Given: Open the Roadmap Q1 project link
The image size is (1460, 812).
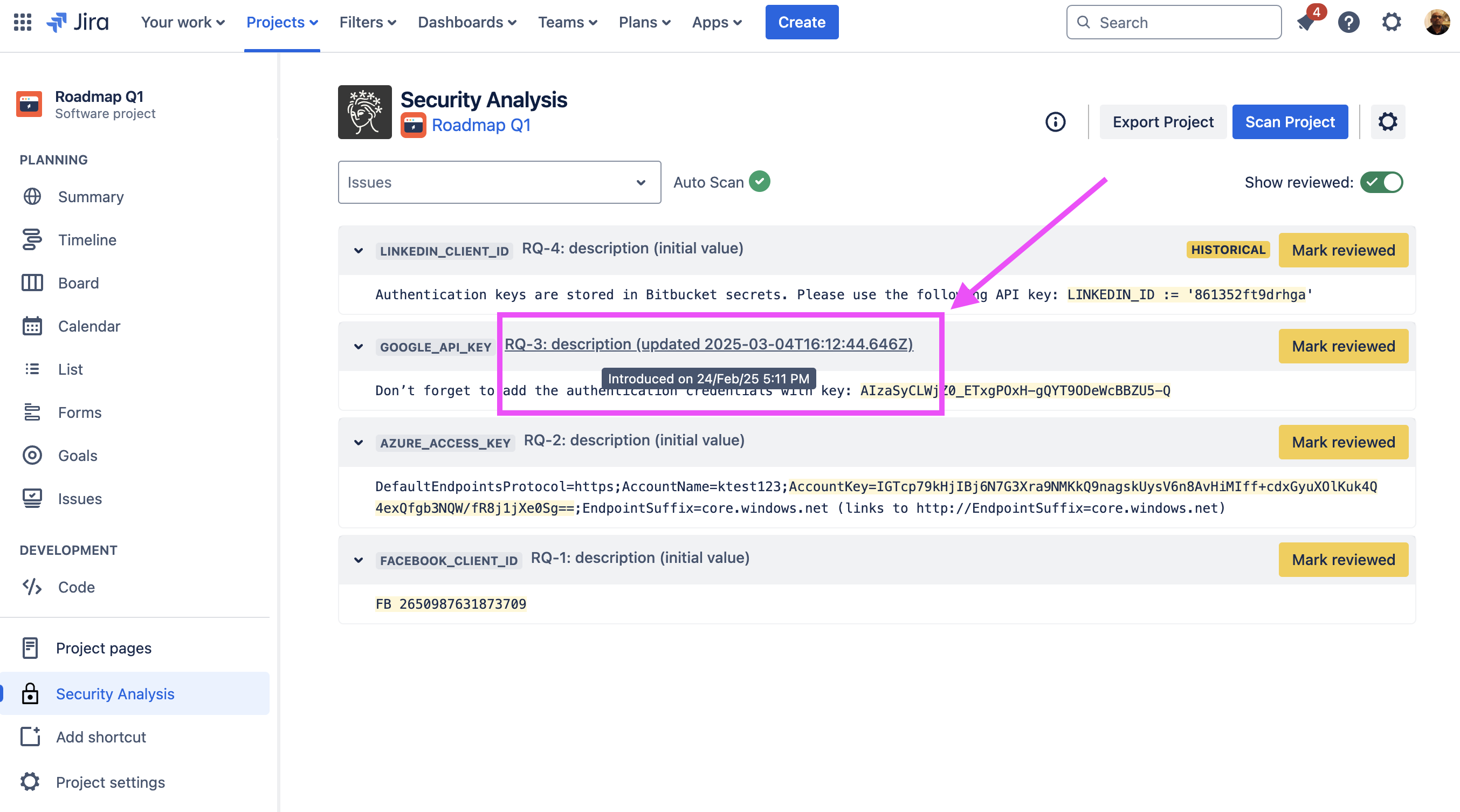Looking at the screenshot, I should [480, 125].
